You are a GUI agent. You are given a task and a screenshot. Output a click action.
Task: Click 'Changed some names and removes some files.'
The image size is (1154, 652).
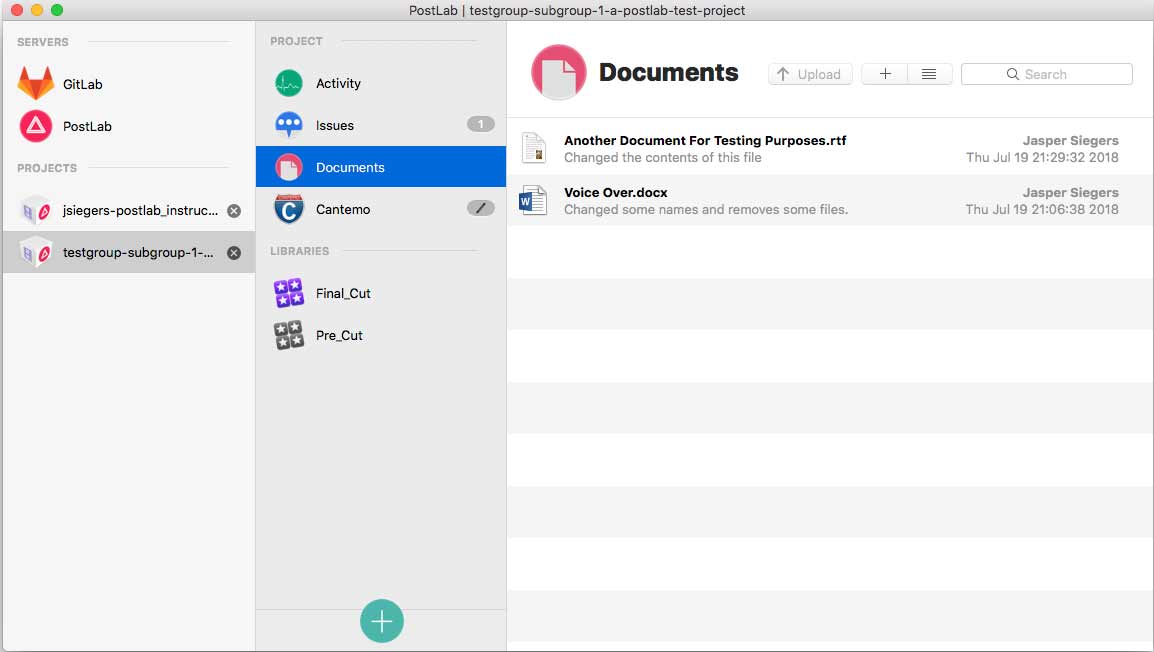(706, 210)
